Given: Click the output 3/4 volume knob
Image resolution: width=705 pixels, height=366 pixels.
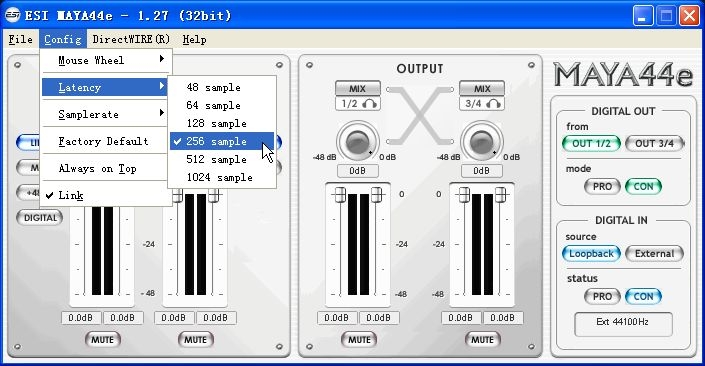Looking at the screenshot, I should coord(482,142).
